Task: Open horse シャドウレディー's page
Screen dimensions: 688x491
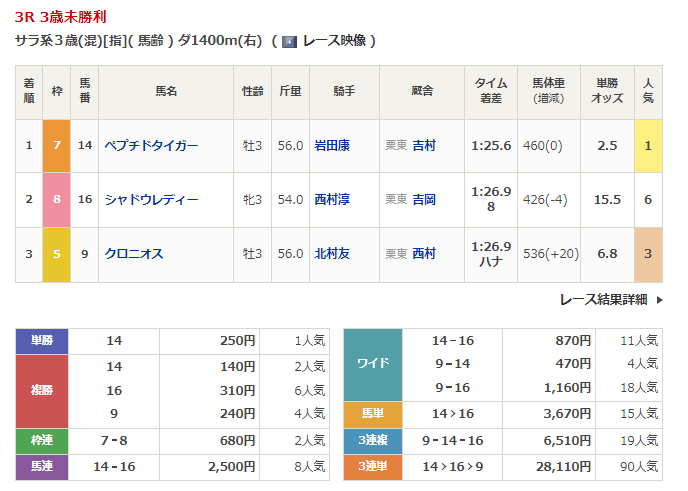Action: click(151, 199)
